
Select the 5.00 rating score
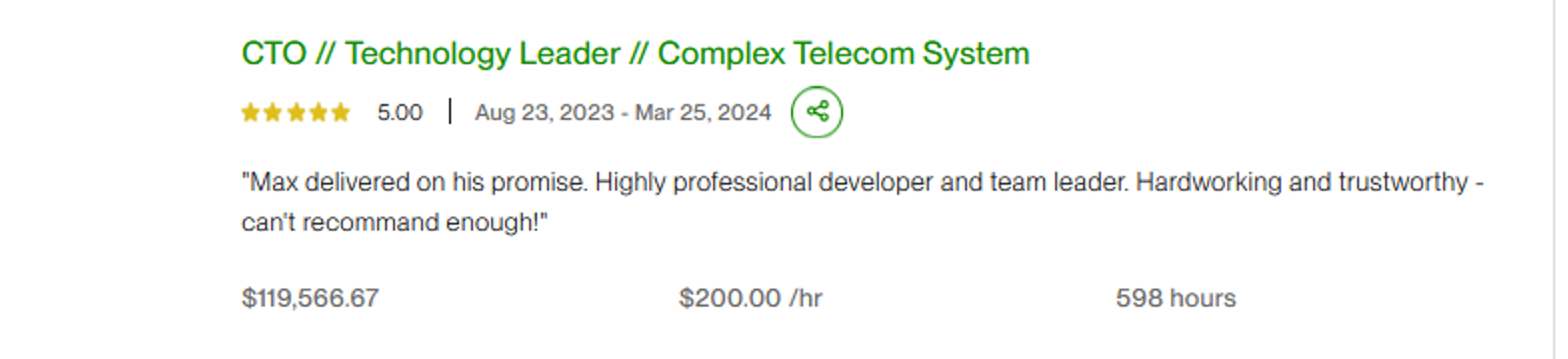coord(399,112)
